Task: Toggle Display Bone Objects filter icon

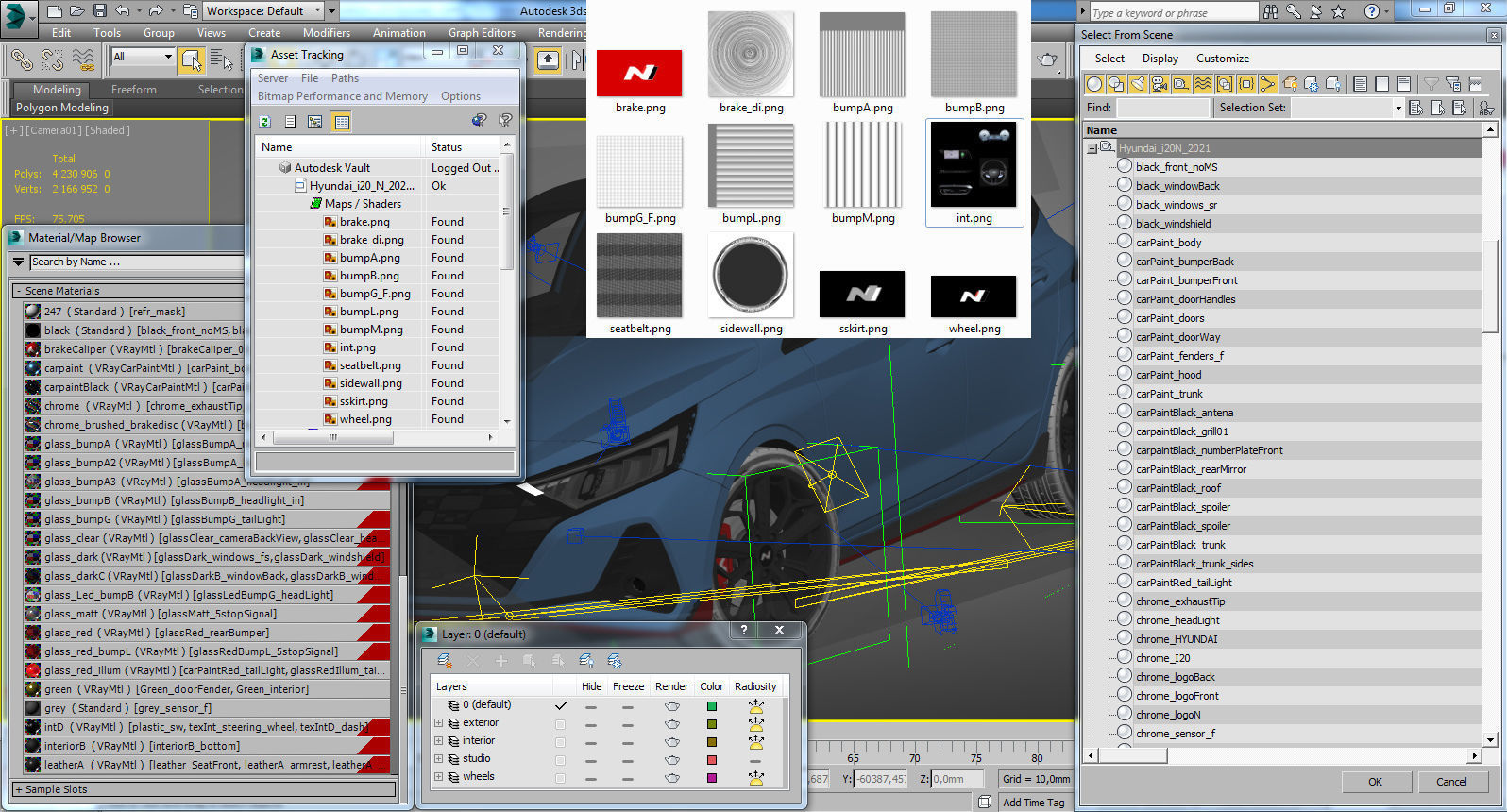Action: point(1268,84)
